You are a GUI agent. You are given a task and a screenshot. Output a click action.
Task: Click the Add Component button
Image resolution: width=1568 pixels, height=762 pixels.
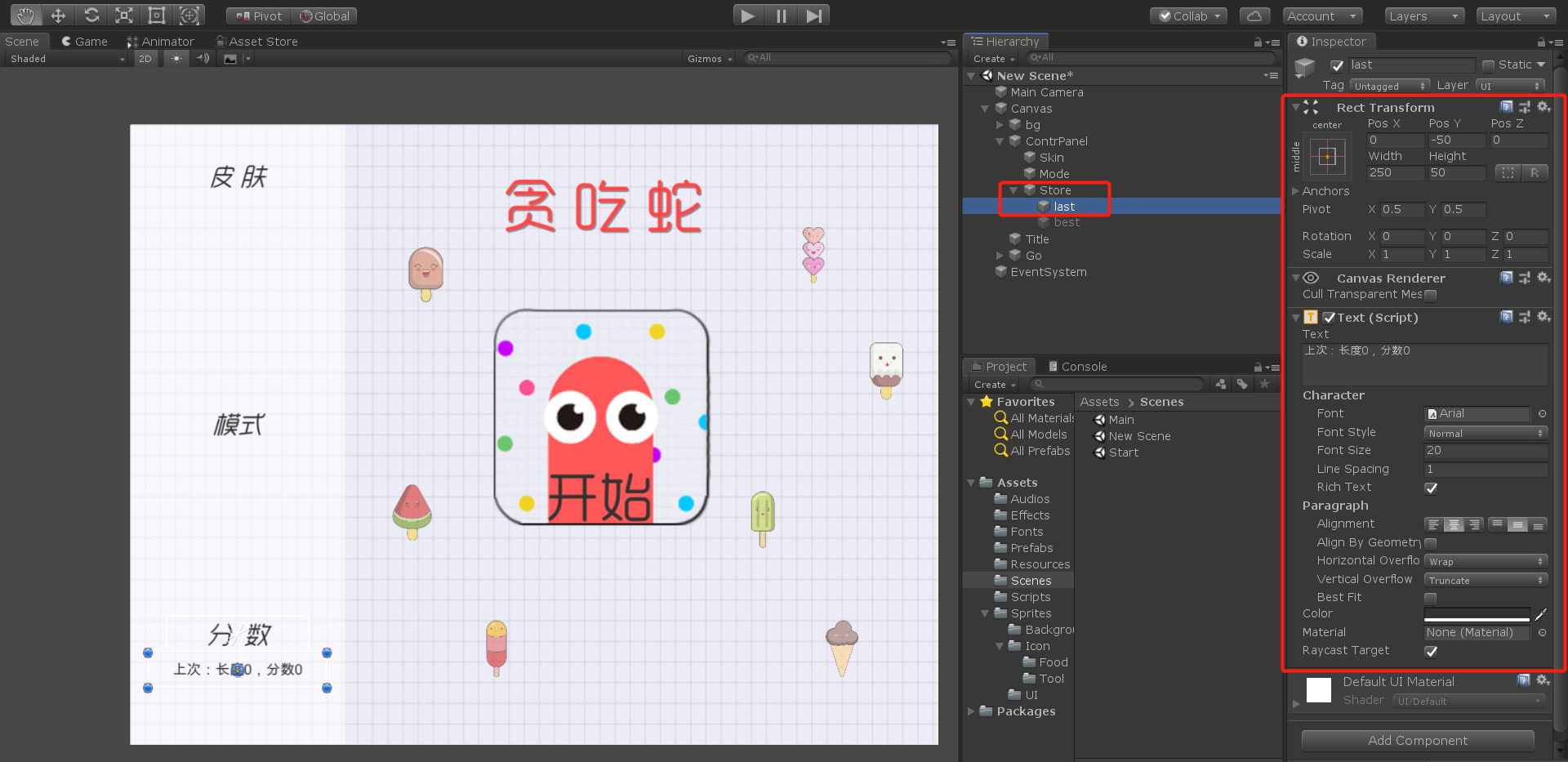click(1418, 741)
